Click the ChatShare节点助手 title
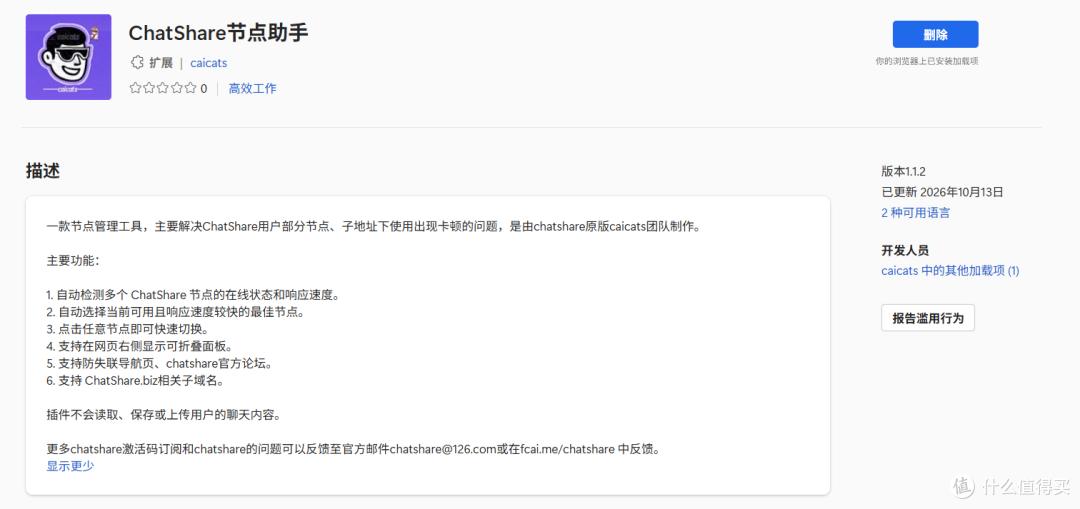The image size is (1080, 509). click(218, 33)
